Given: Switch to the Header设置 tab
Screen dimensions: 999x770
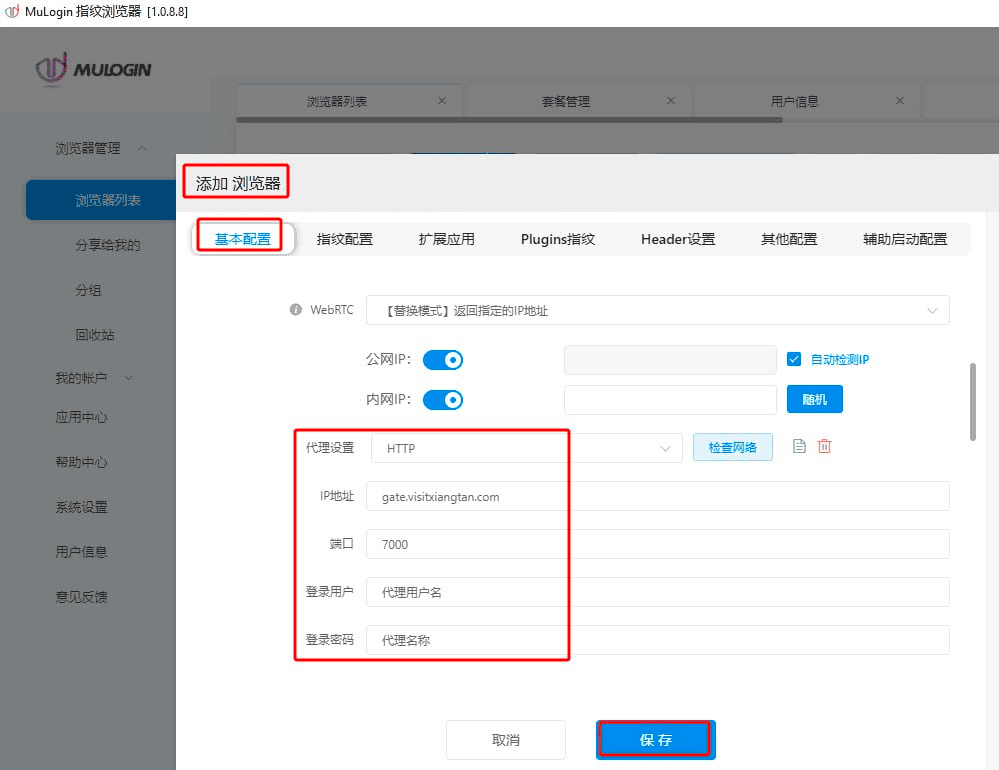Looking at the screenshot, I should (678, 239).
